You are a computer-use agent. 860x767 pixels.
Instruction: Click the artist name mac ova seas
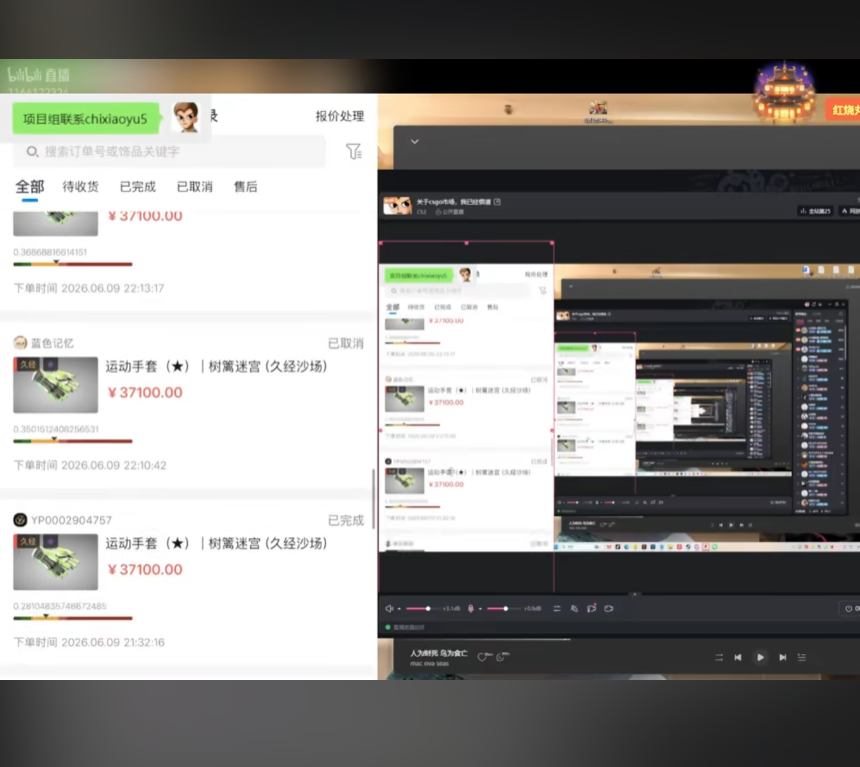(429, 663)
